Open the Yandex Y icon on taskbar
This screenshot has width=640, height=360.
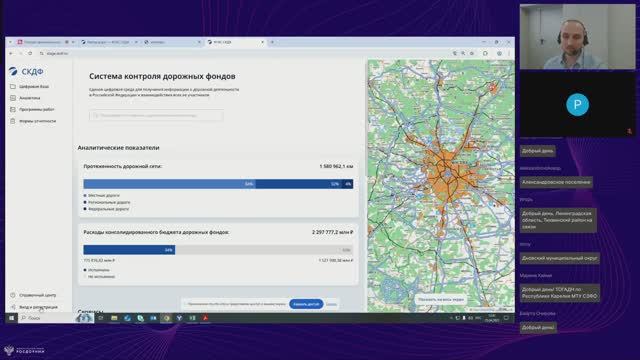pyautogui.click(x=179, y=318)
